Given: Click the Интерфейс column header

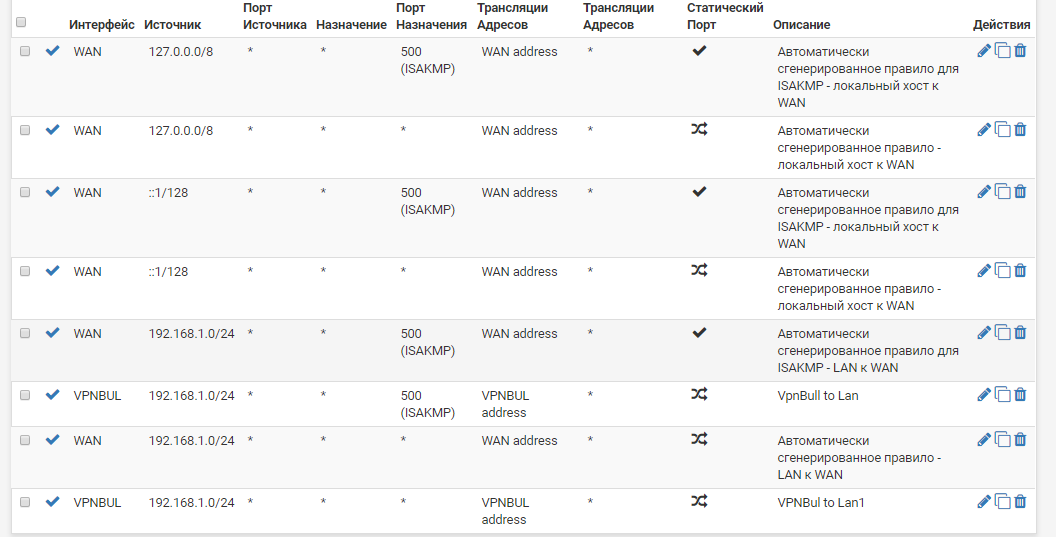Looking at the screenshot, I should click(102, 25).
